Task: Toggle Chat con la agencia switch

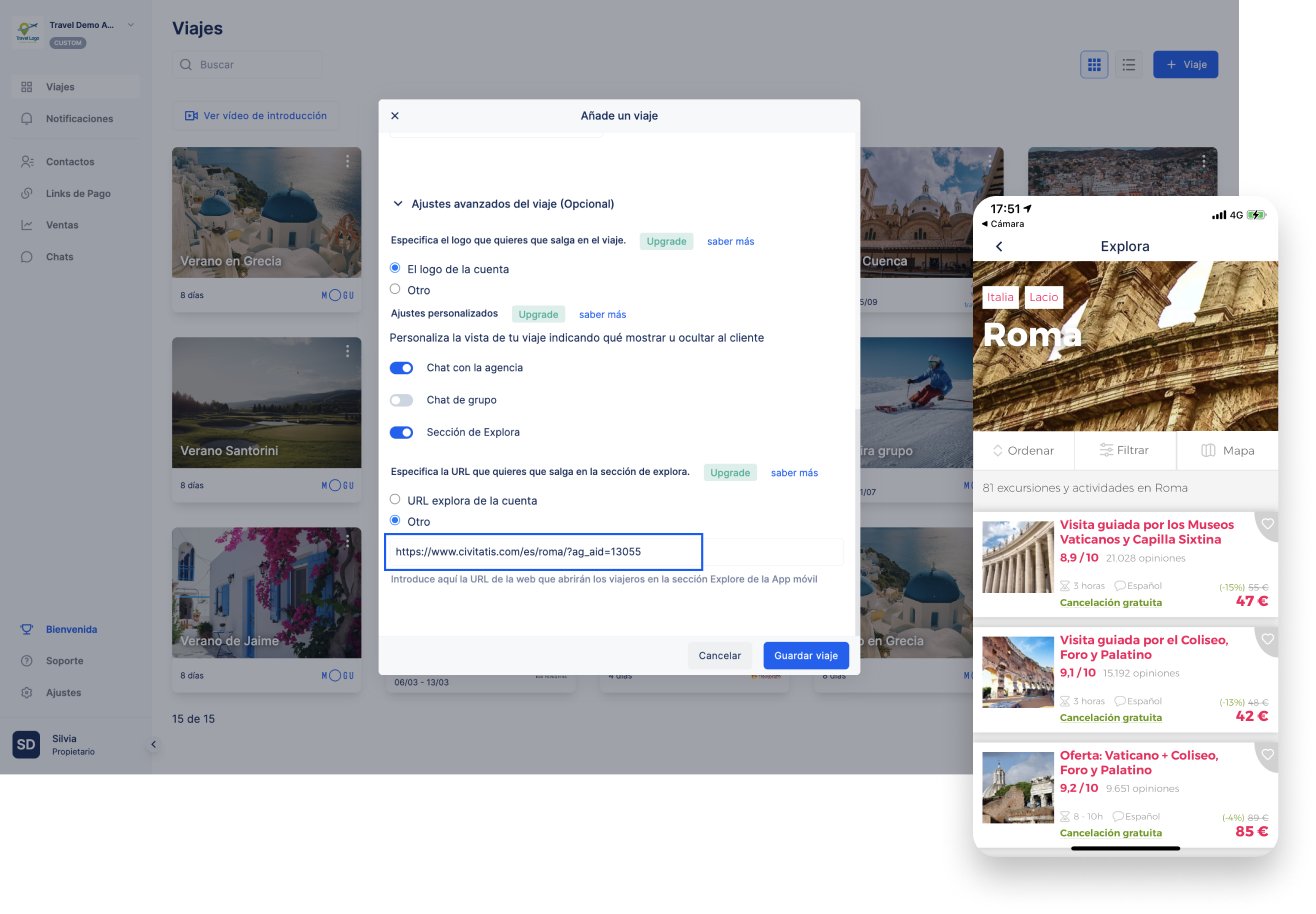Action: 401,368
